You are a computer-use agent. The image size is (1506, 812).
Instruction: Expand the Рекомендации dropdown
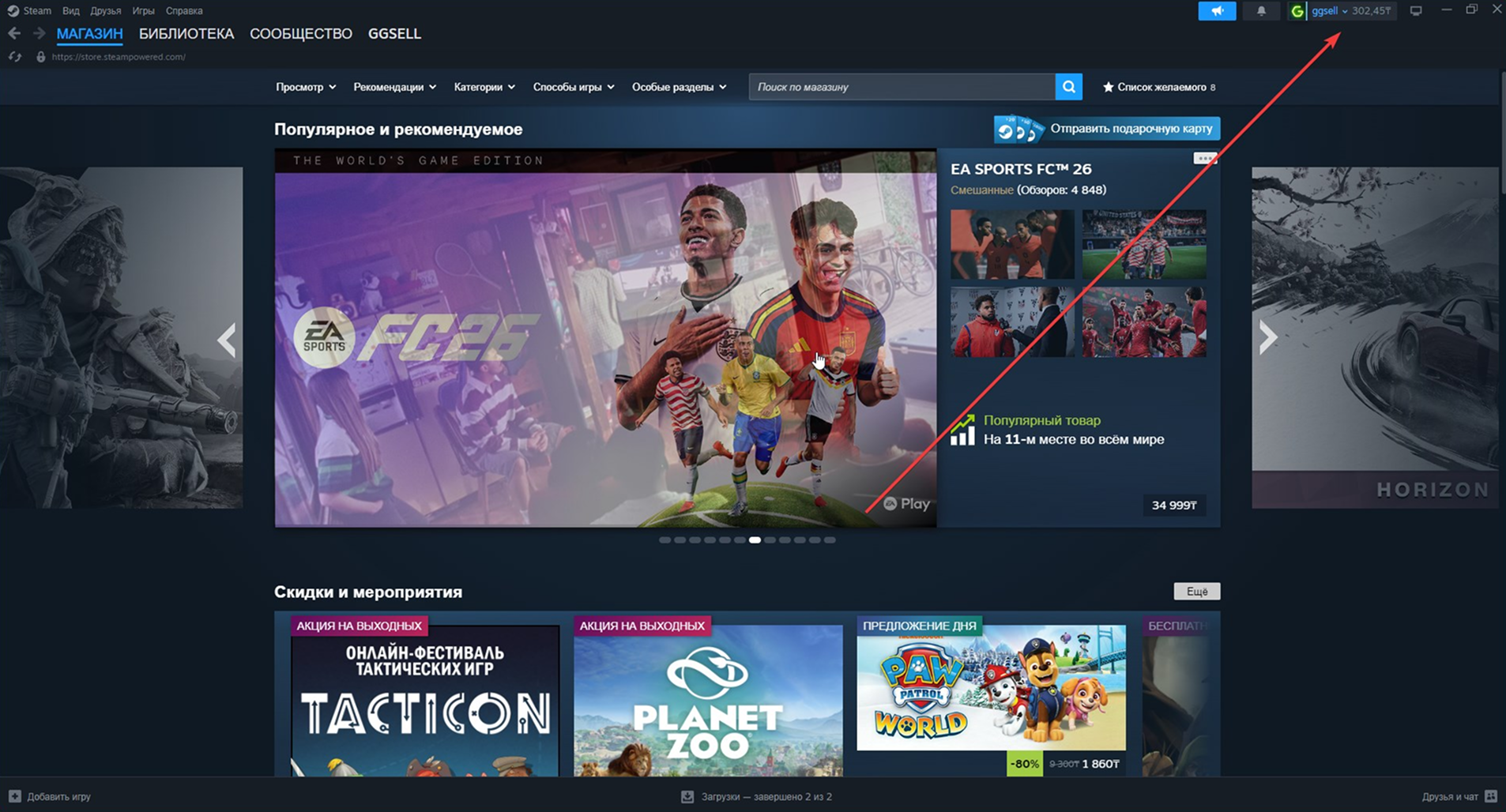(394, 87)
